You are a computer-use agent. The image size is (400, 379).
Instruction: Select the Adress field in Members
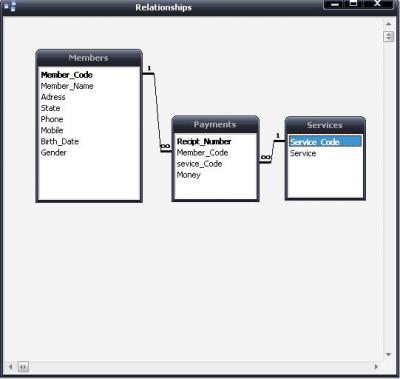pos(53,97)
